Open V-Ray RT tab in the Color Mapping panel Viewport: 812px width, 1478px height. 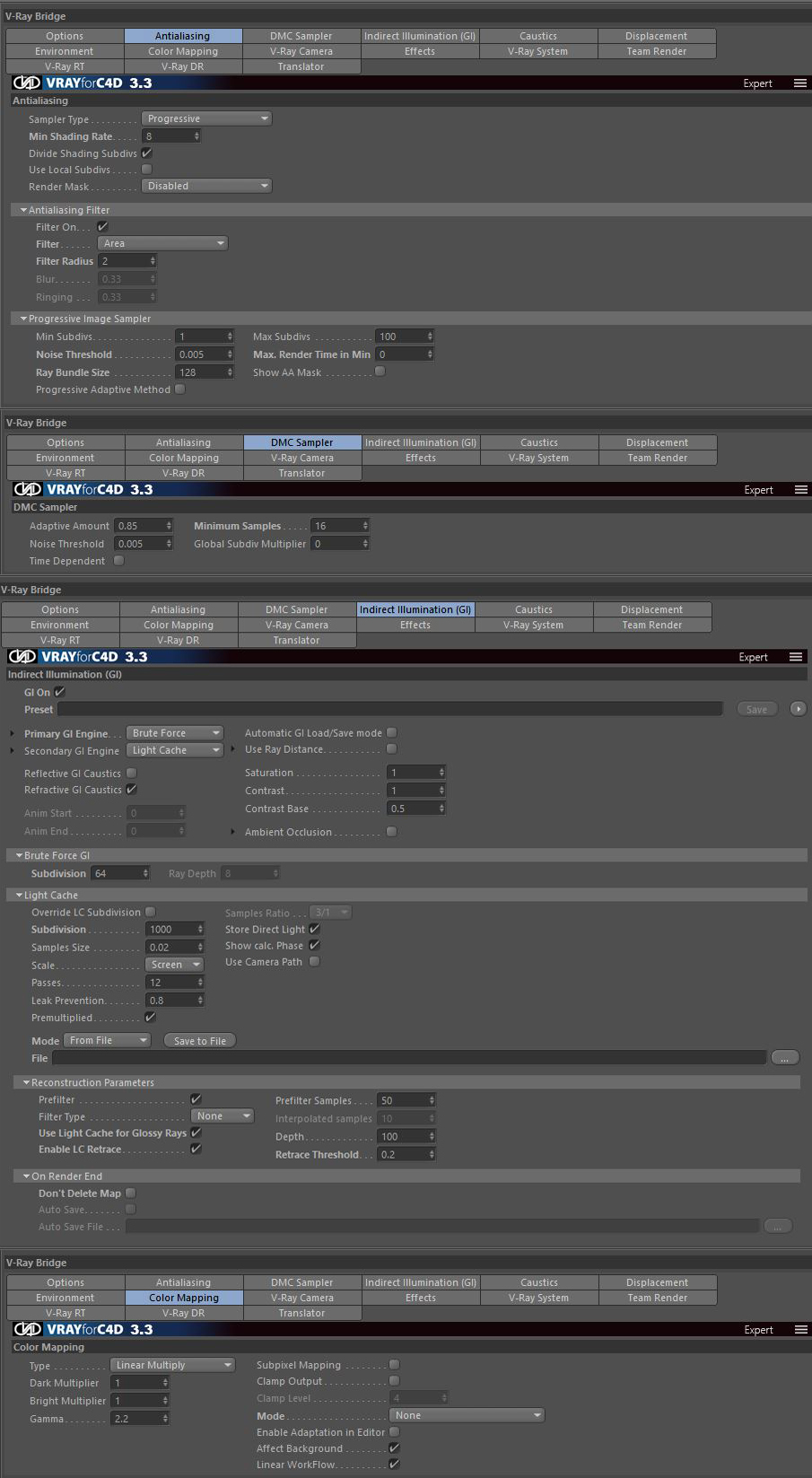click(x=65, y=1313)
